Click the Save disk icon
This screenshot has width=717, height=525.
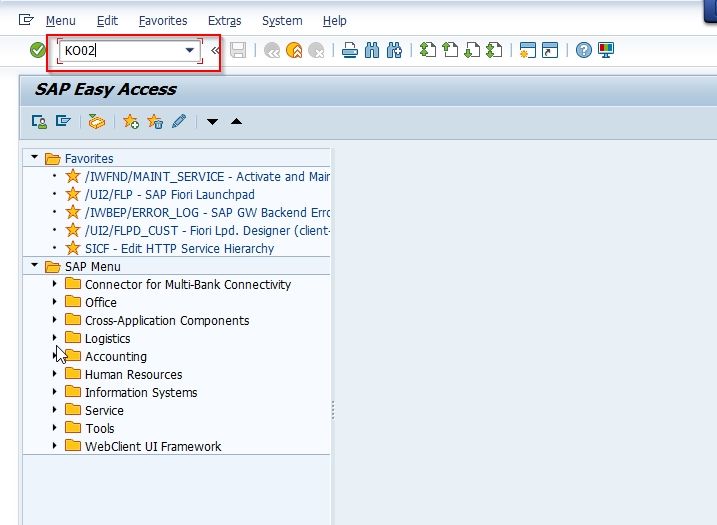click(238, 50)
